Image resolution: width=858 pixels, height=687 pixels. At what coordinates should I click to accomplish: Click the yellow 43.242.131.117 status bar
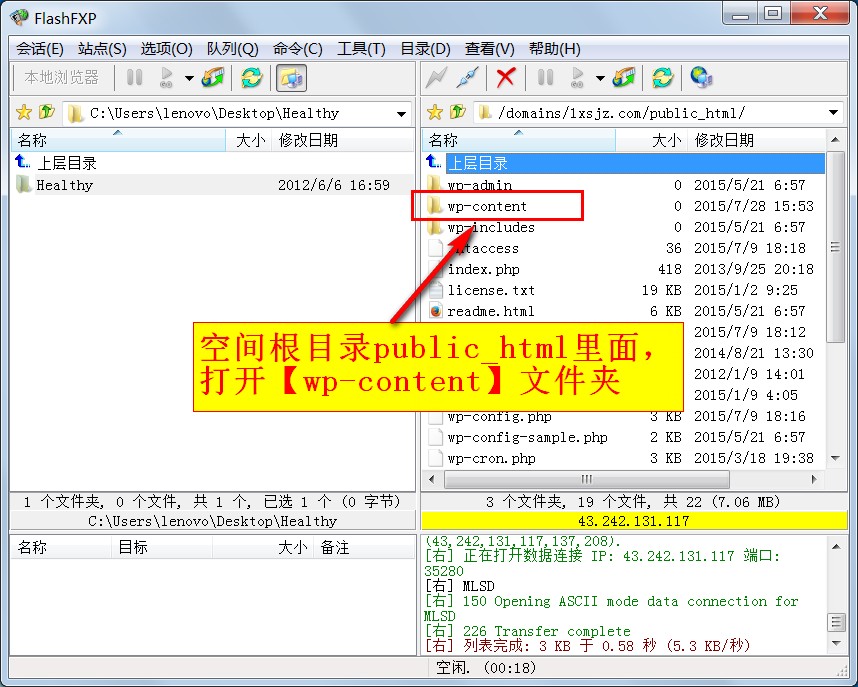click(x=634, y=521)
